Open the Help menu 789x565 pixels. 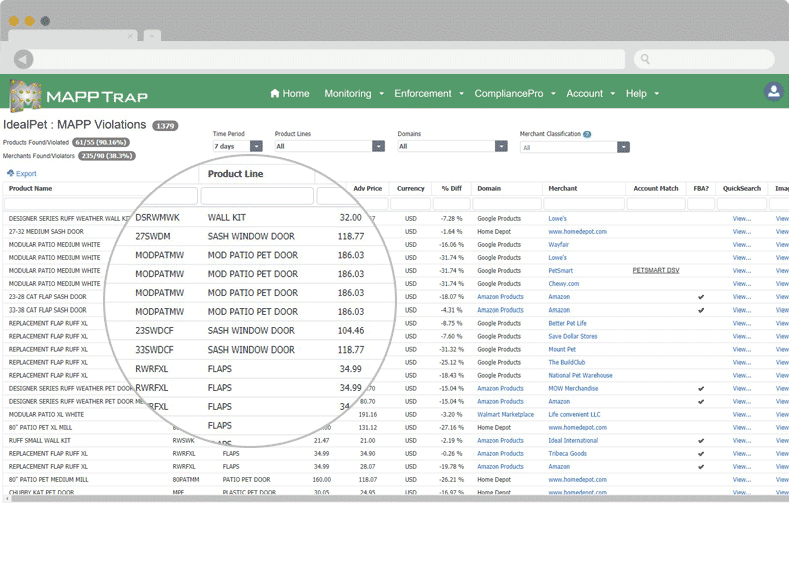pyautogui.click(x=642, y=94)
